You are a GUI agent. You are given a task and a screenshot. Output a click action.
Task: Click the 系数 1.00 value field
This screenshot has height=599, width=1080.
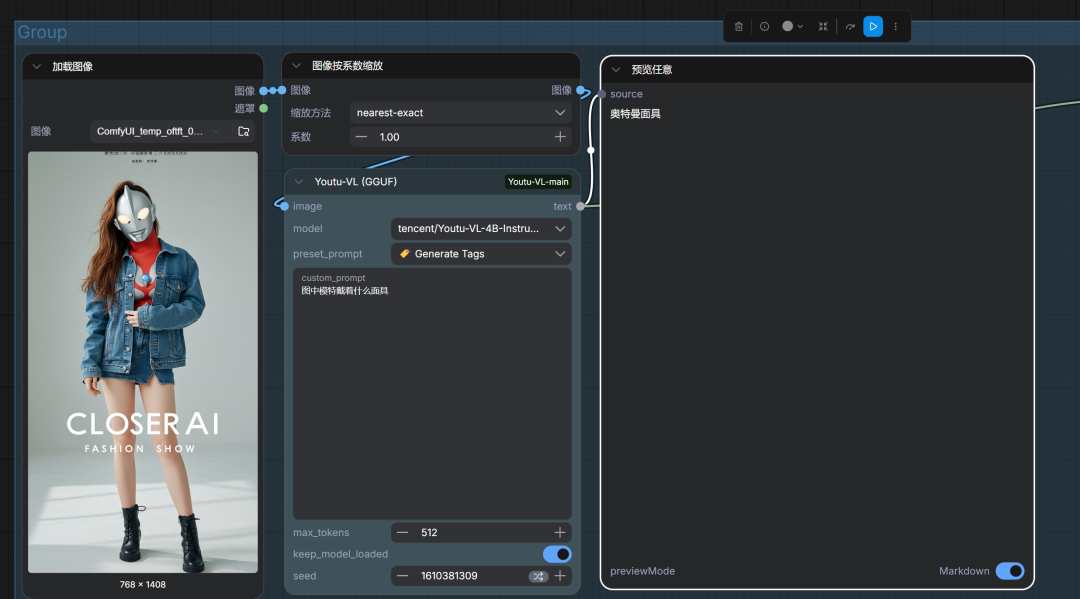click(x=461, y=137)
